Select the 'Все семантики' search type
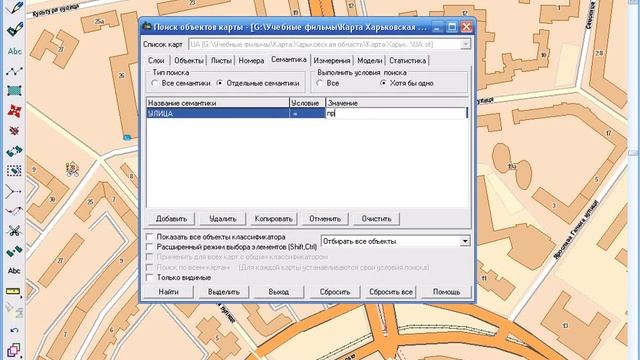This screenshot has height=360, width=640. [155, 83]
